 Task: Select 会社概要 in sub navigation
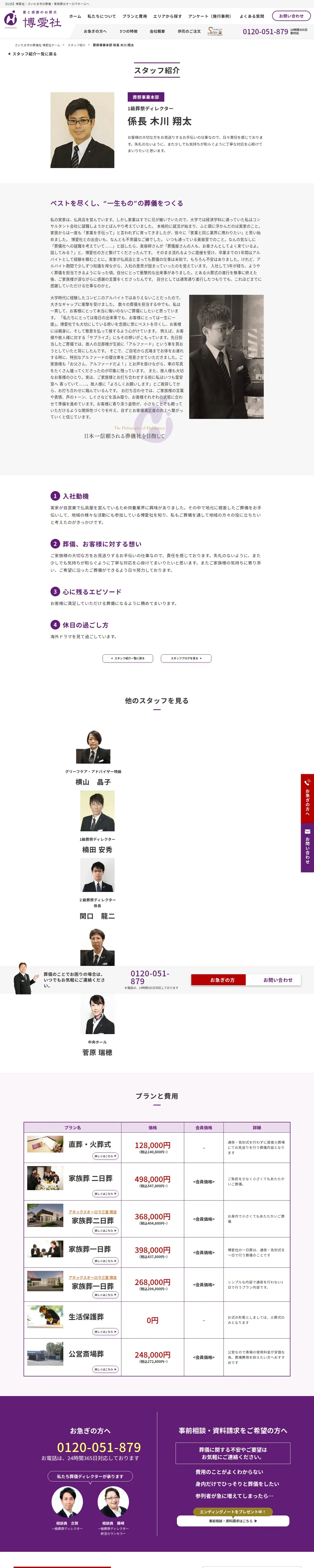157,31
